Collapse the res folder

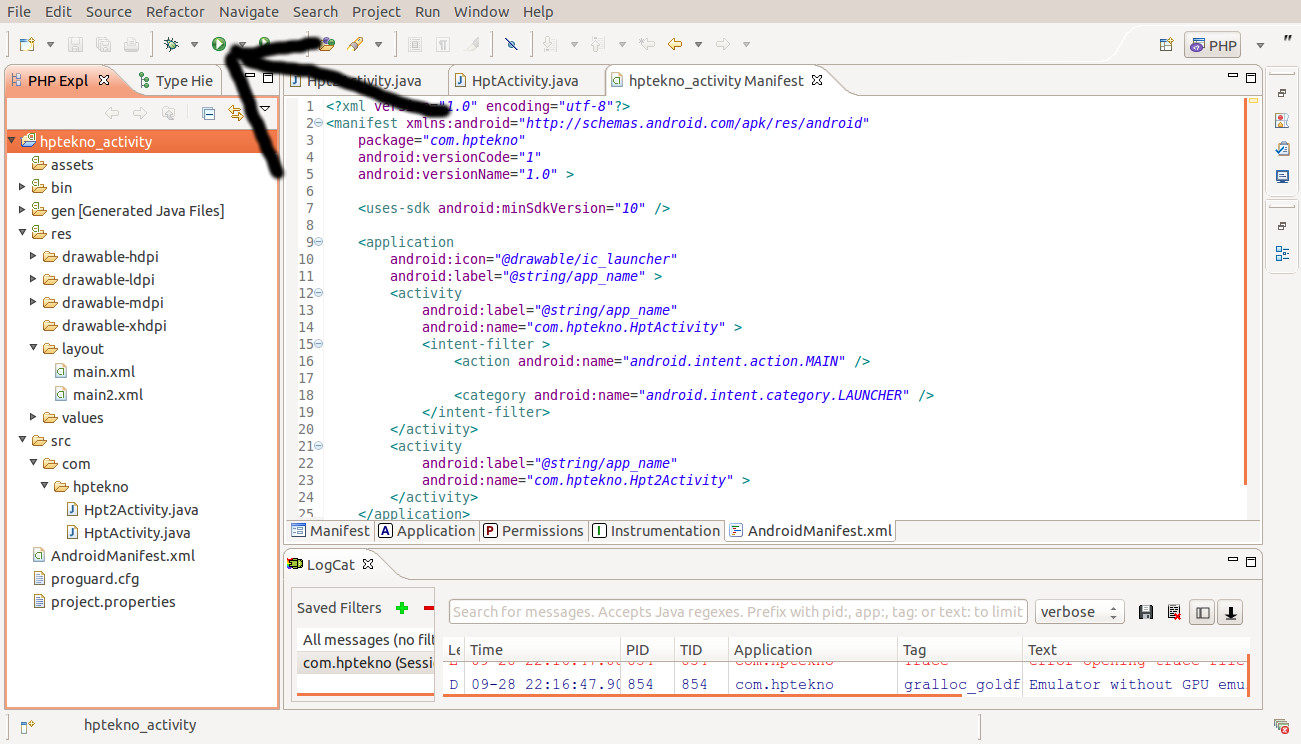coord(23,233)
